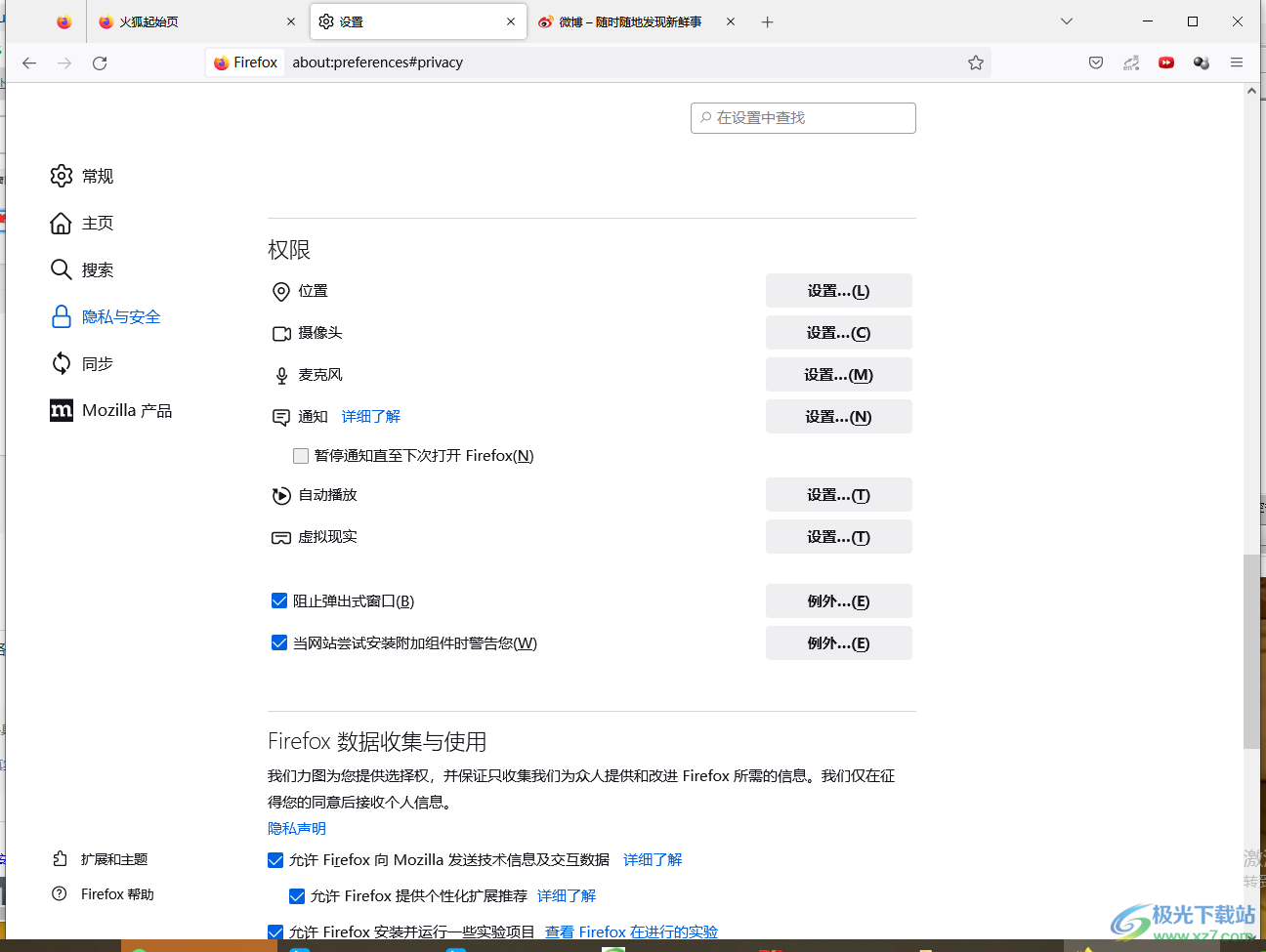Image resolution: width=1266 pixels, height=952 pixels.
Task: Open the Pocket save icon
Action: pyautogui.click(x=1096, y=62)
